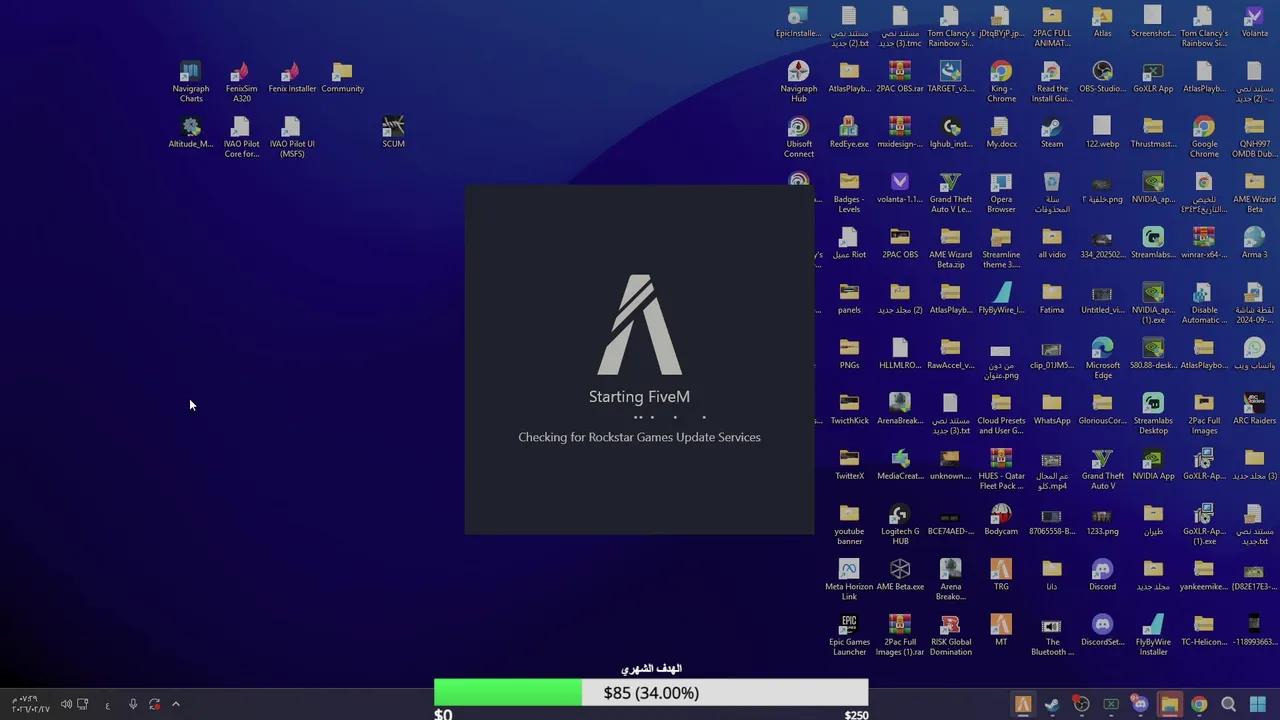
Task: Open the Volanta desktop shortcut
Action: coord(1254,22)
